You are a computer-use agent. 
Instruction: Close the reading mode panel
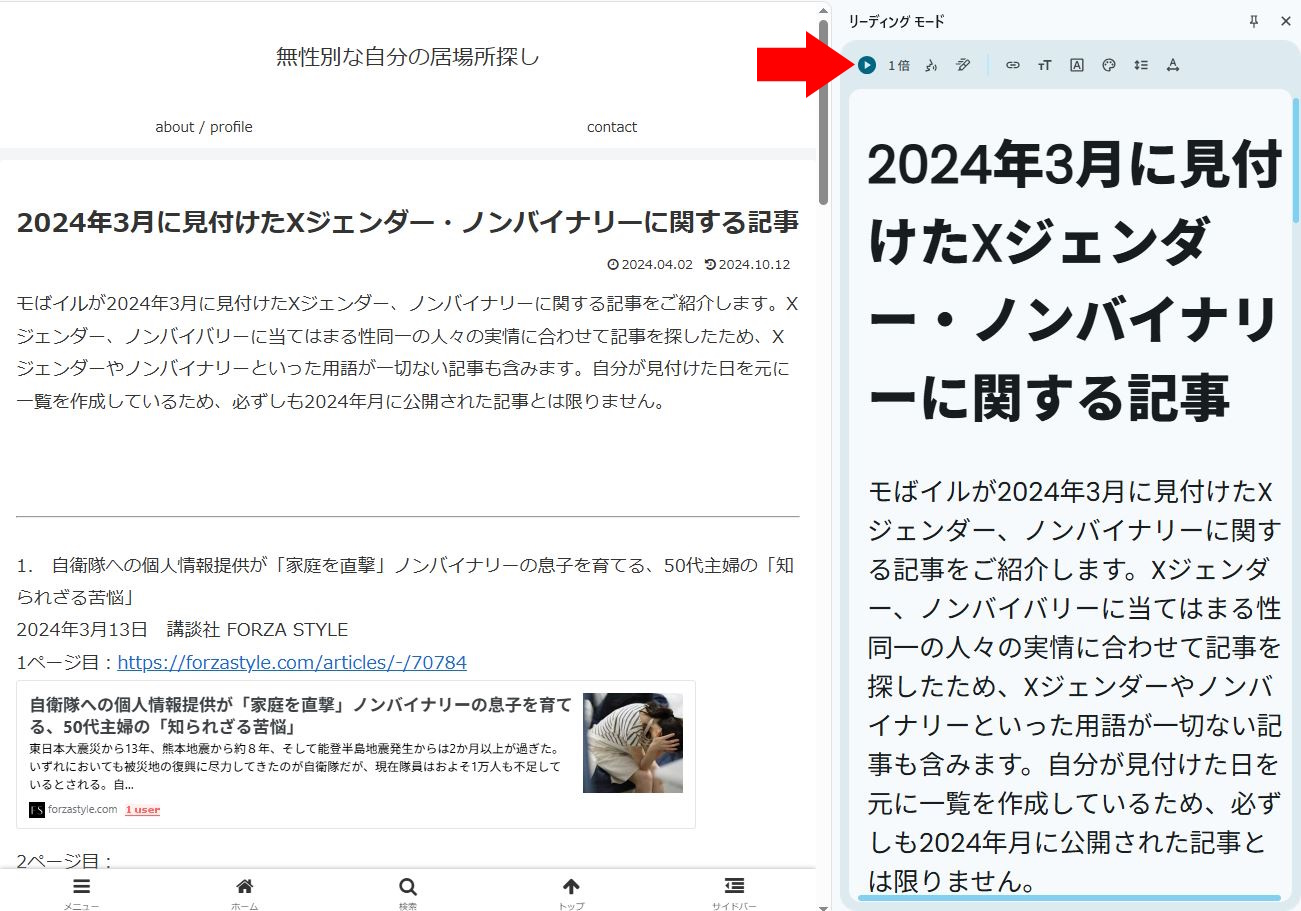1285,21
